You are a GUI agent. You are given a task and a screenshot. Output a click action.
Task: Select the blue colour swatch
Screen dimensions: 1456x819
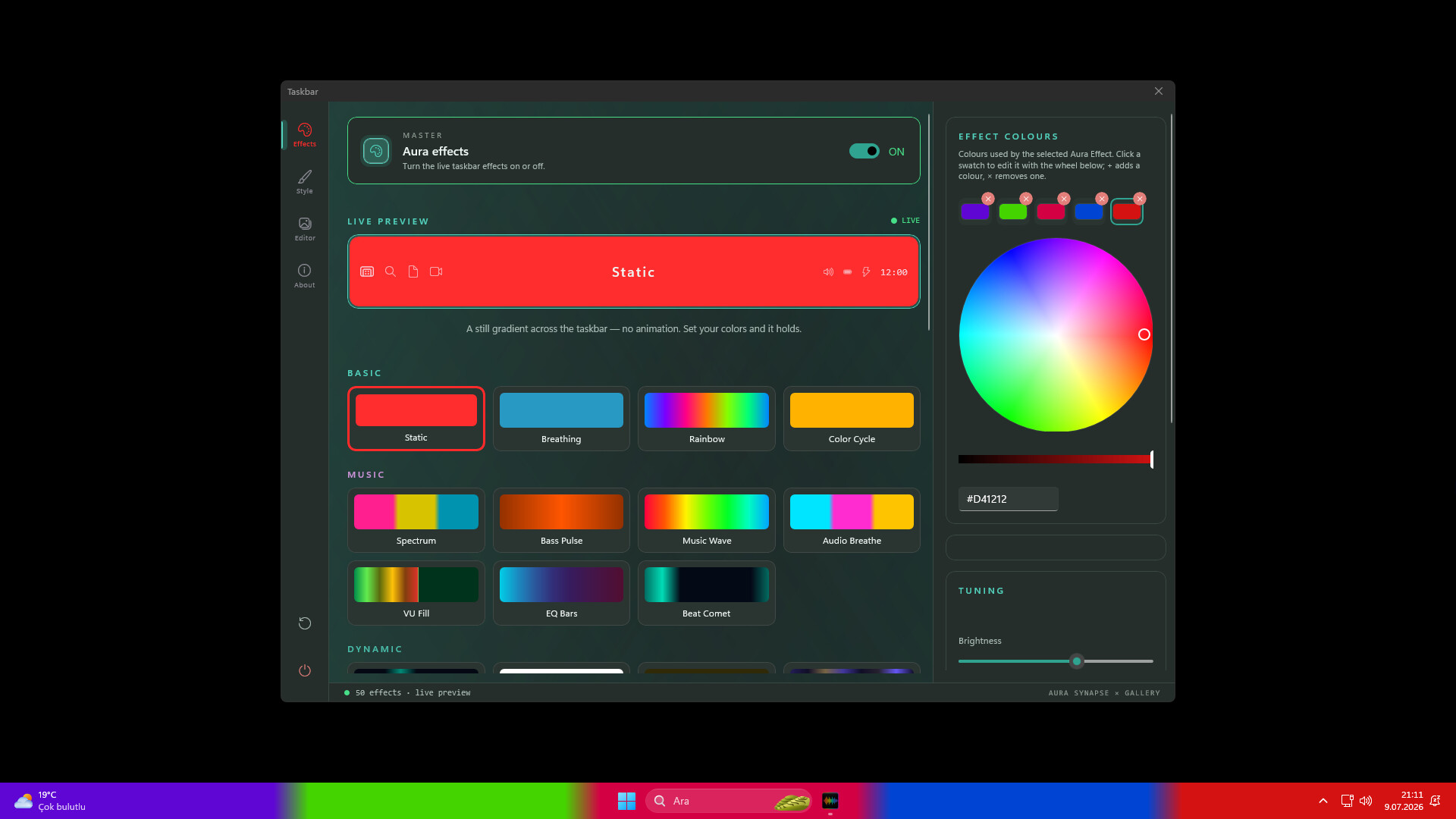pos(1088,212)
